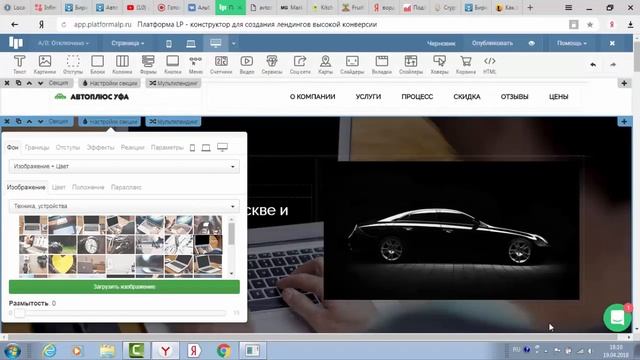Select the Карты maps tool

[325, 64]
